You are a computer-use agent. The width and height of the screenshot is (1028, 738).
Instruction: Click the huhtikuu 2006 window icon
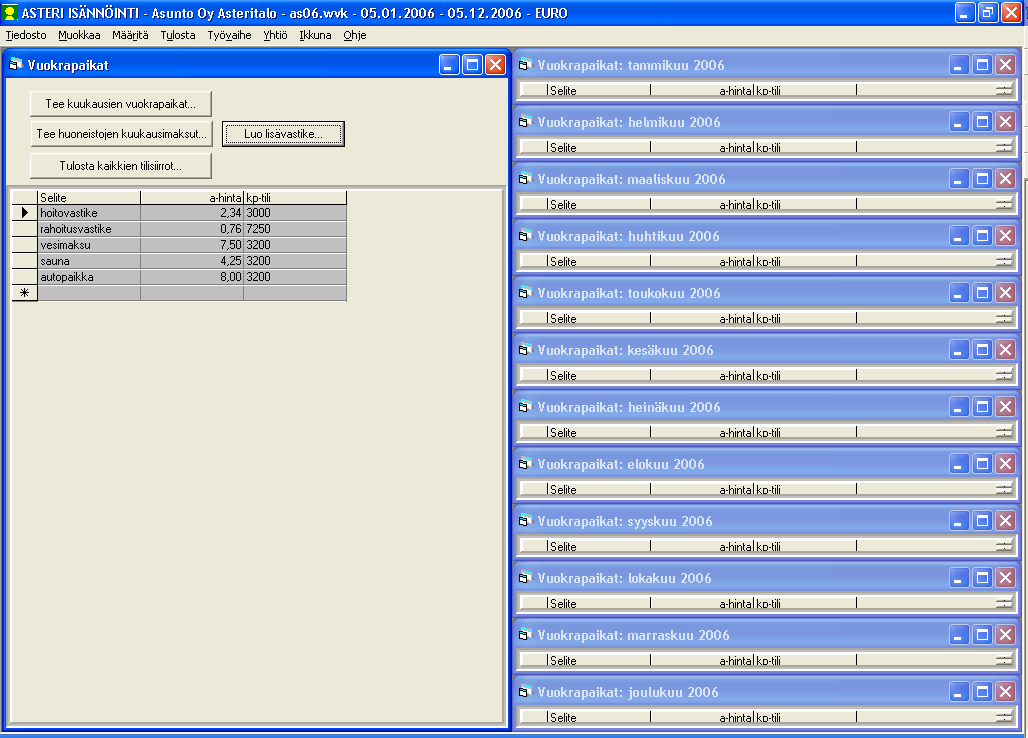click(524, 235)
